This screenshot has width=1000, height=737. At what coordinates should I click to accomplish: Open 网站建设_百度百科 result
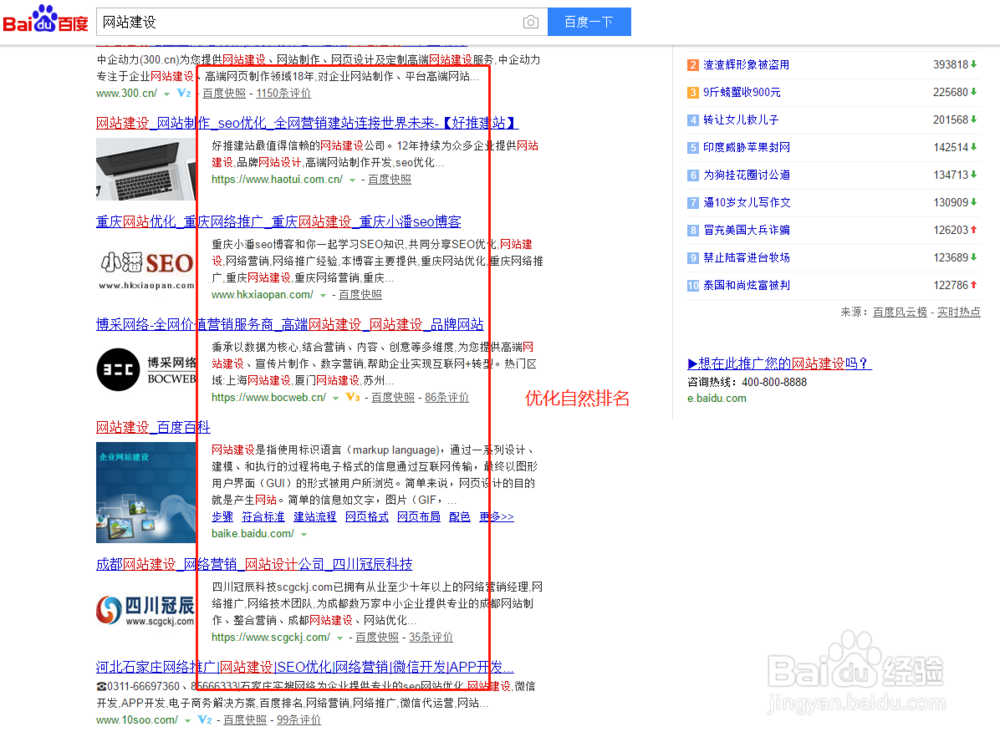pyautogui.click(x=153, y=427)
